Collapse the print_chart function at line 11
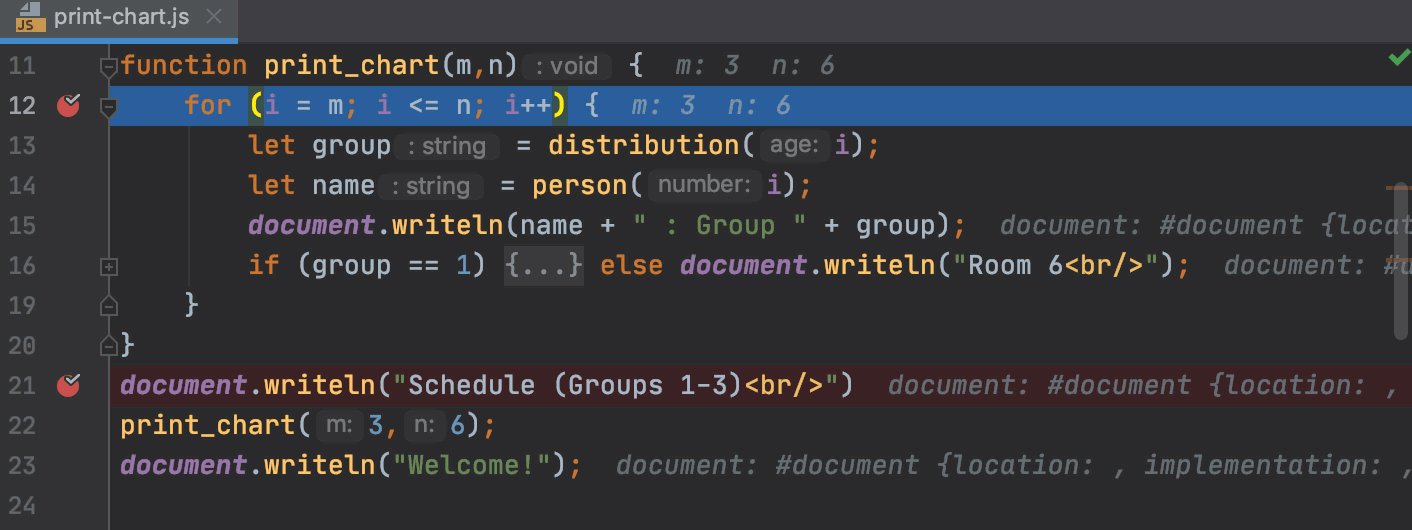 (x=109, y=67)
